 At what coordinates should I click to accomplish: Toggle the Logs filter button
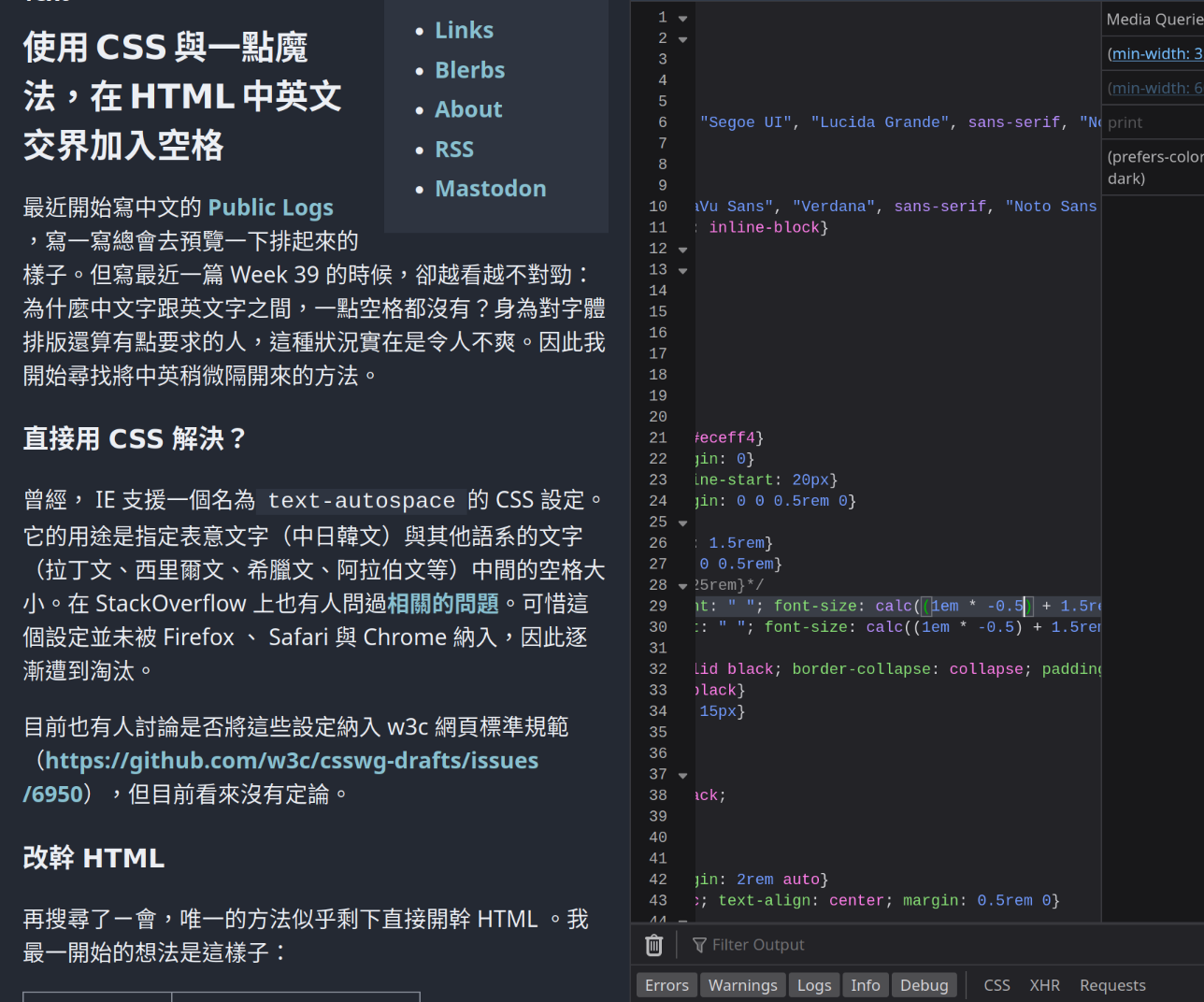click(814, 985)
